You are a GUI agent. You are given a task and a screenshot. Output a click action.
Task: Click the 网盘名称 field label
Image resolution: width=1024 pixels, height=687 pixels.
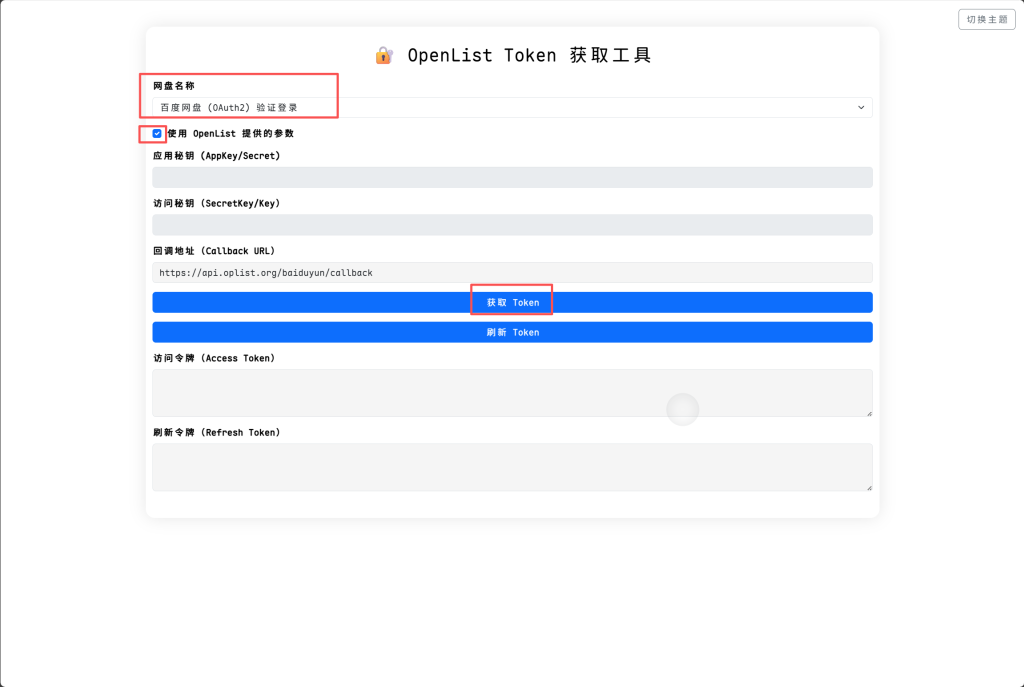[174, 86]
